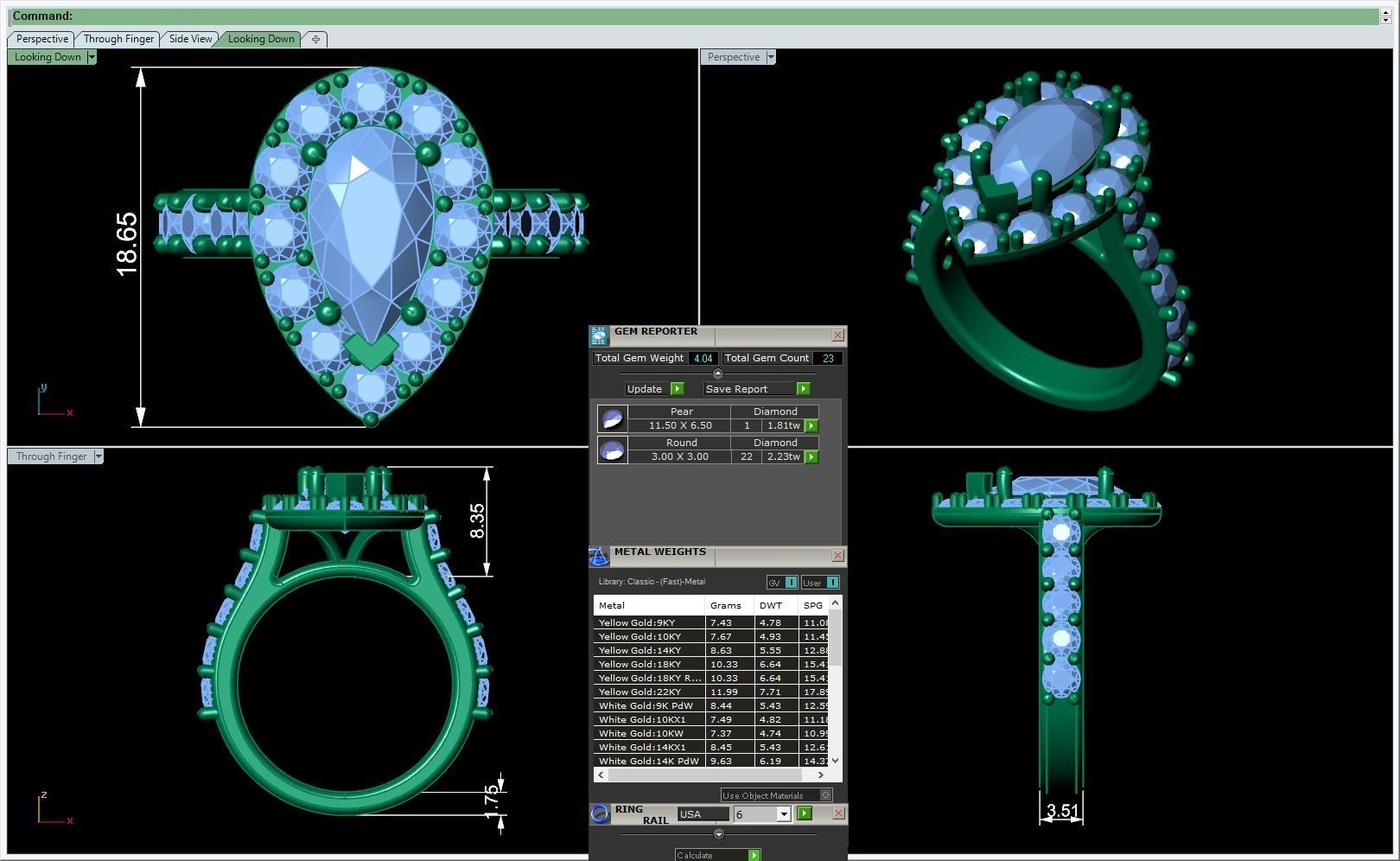Click metal table scroll-down arrow
Viewport: 1400px width, 861px height.
[835, 760]
